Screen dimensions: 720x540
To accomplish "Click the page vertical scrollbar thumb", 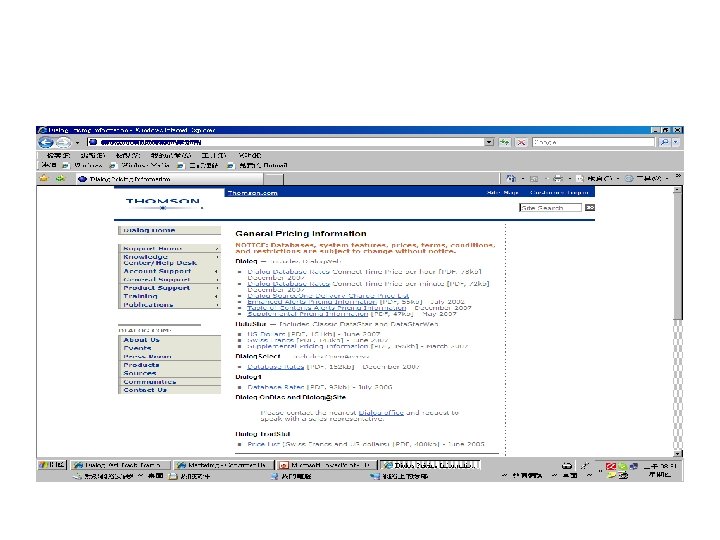I will click(678, 257).
